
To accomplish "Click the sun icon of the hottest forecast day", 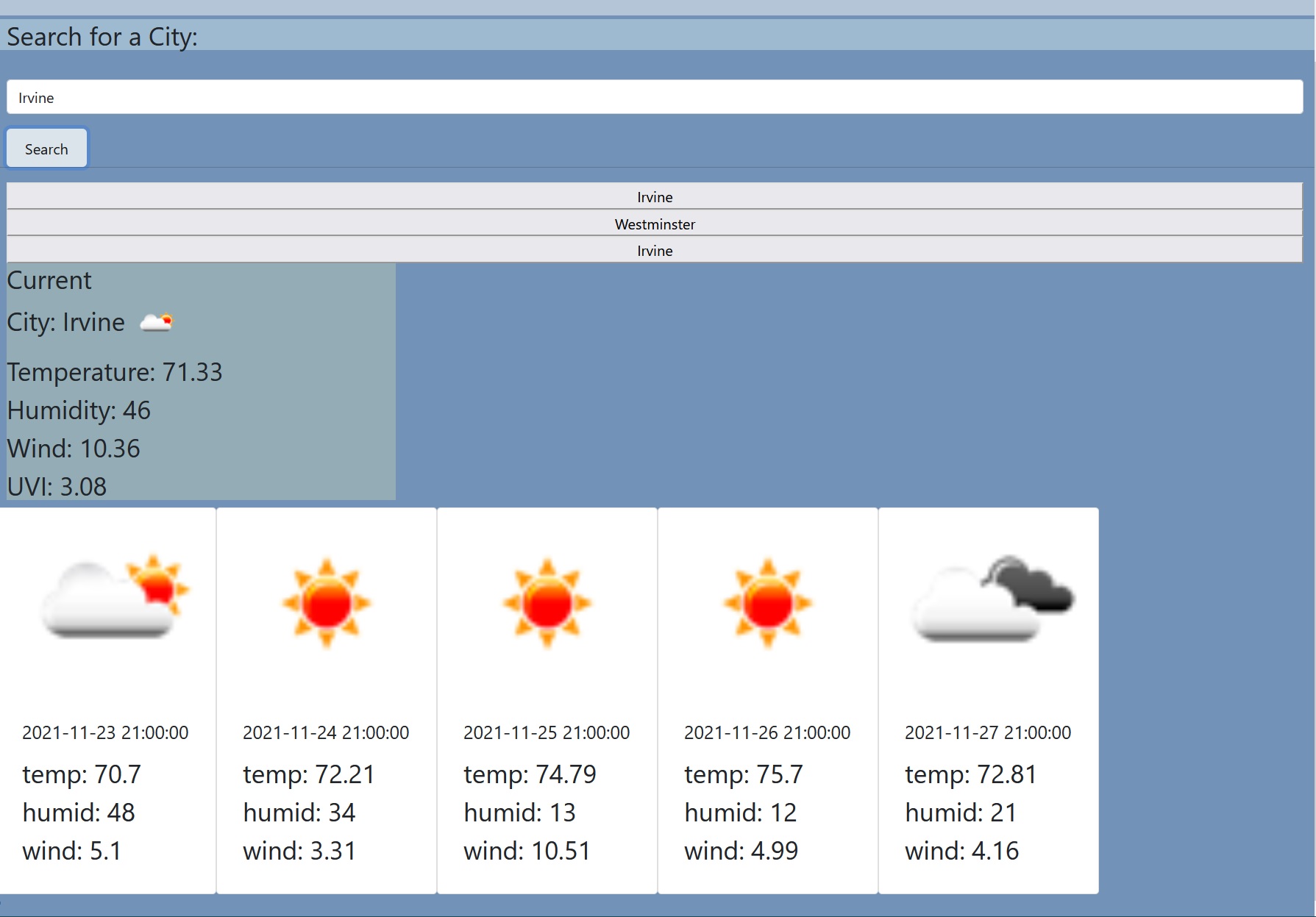I will pos(767,602).
